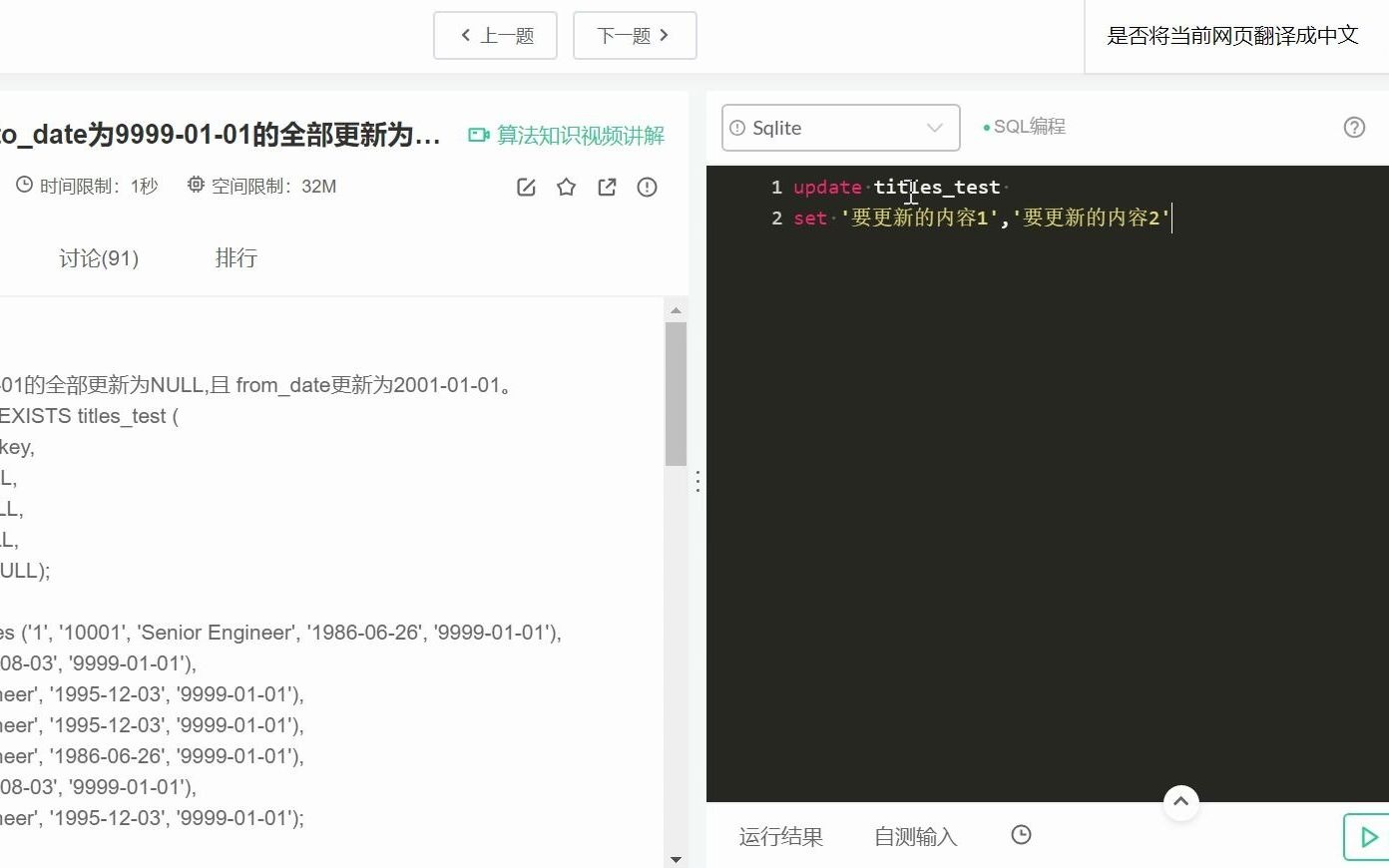Screen dimensions: 1389x868
Task: Open the Sqlite language dropdown
Action: pyautogui.click(x=840, y=128)
